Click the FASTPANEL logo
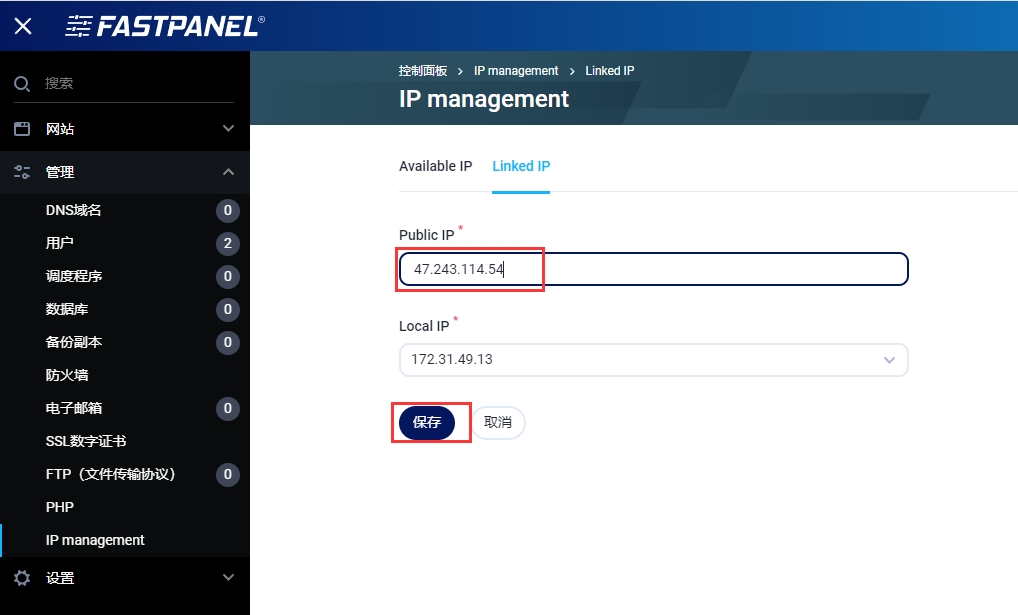Image resolution: width=1018 pixels, height=615 pixels. tap(165, 26)
